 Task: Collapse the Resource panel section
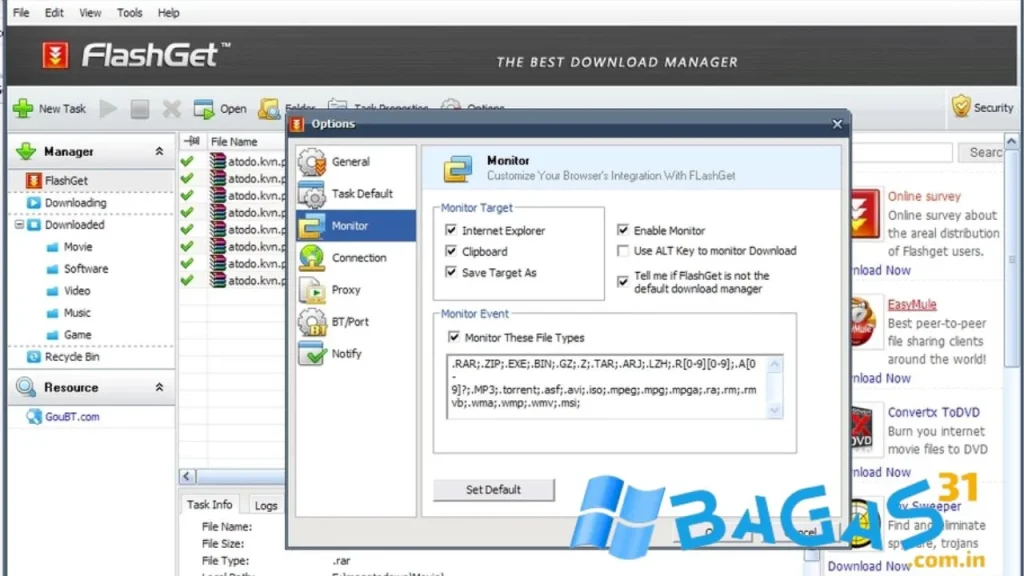(159, 387)
